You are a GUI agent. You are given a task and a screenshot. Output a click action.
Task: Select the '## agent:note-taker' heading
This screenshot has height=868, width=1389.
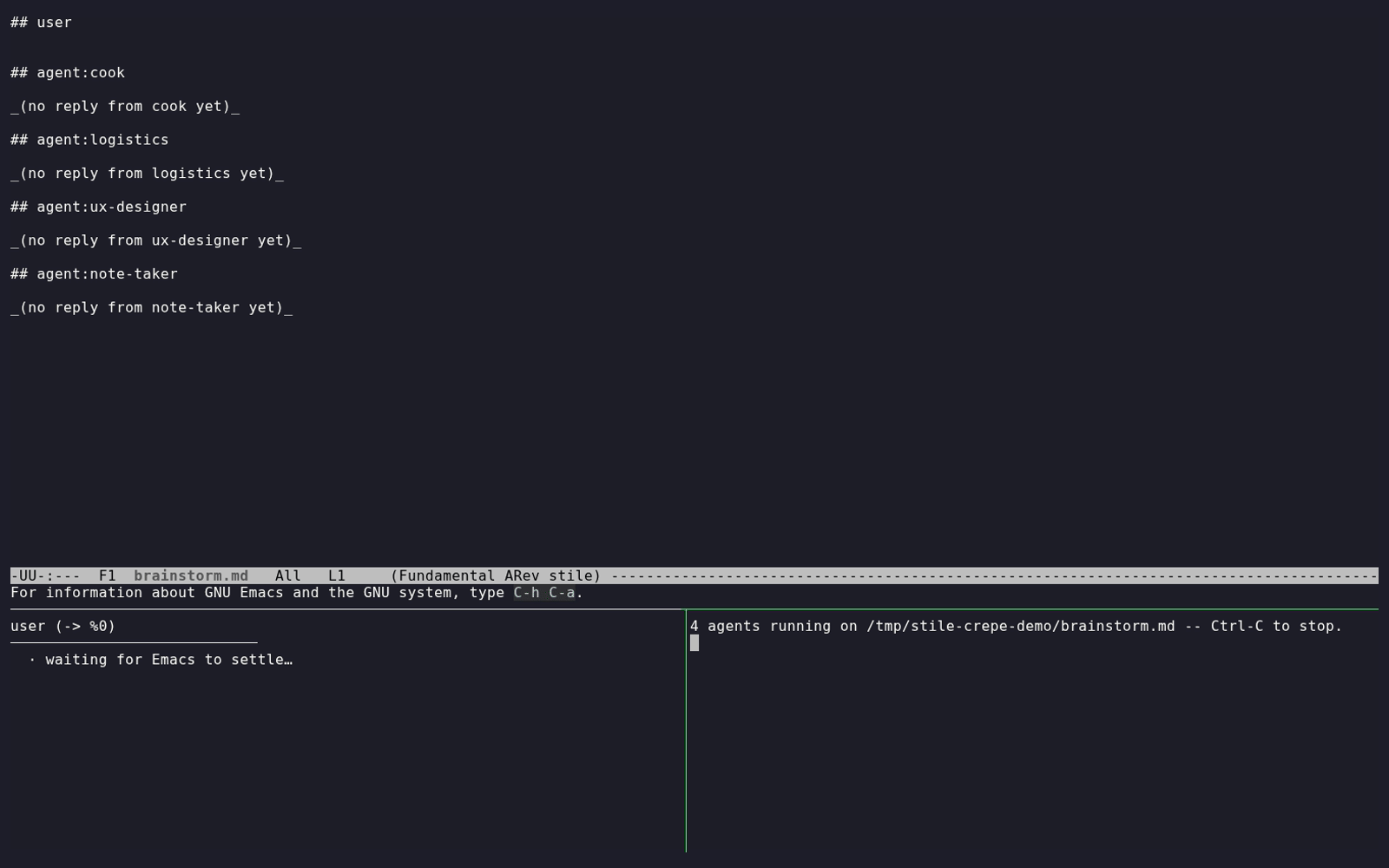coord(94,274)
